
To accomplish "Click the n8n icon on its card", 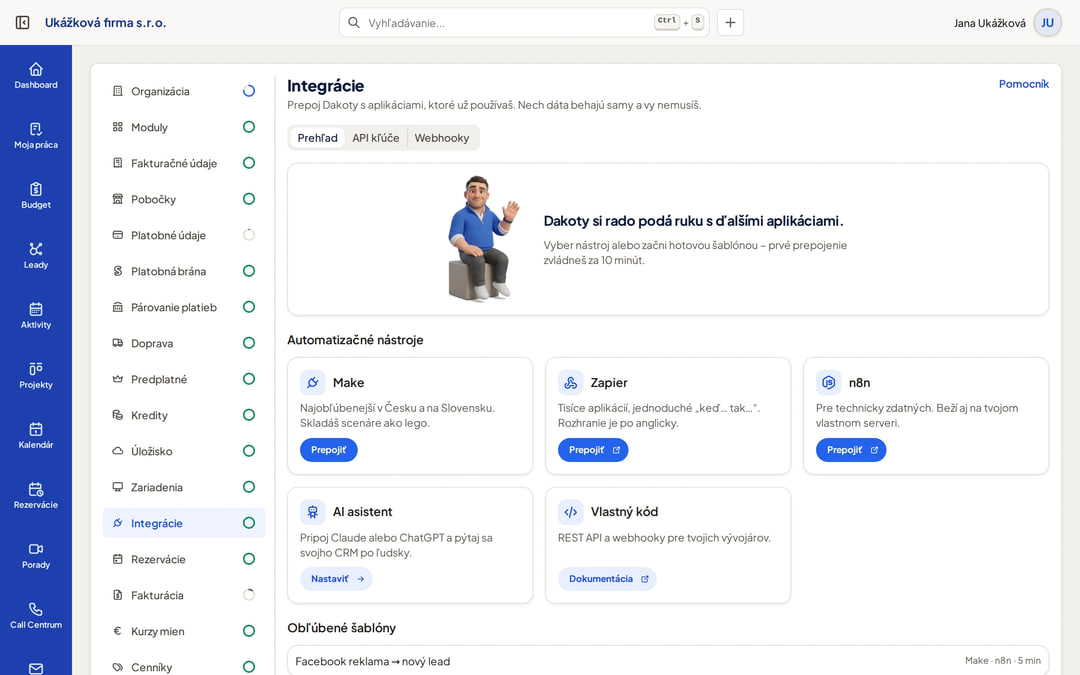I will click(829, 382).
